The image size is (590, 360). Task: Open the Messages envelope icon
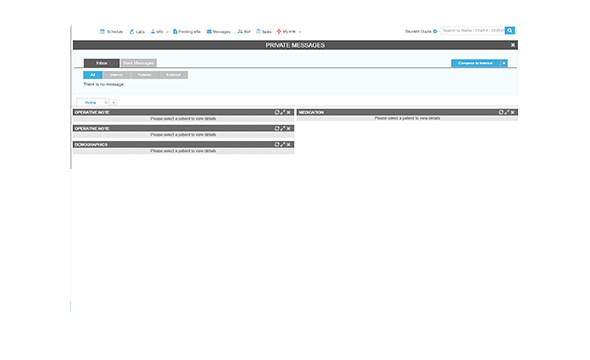[x=209, y=32]
